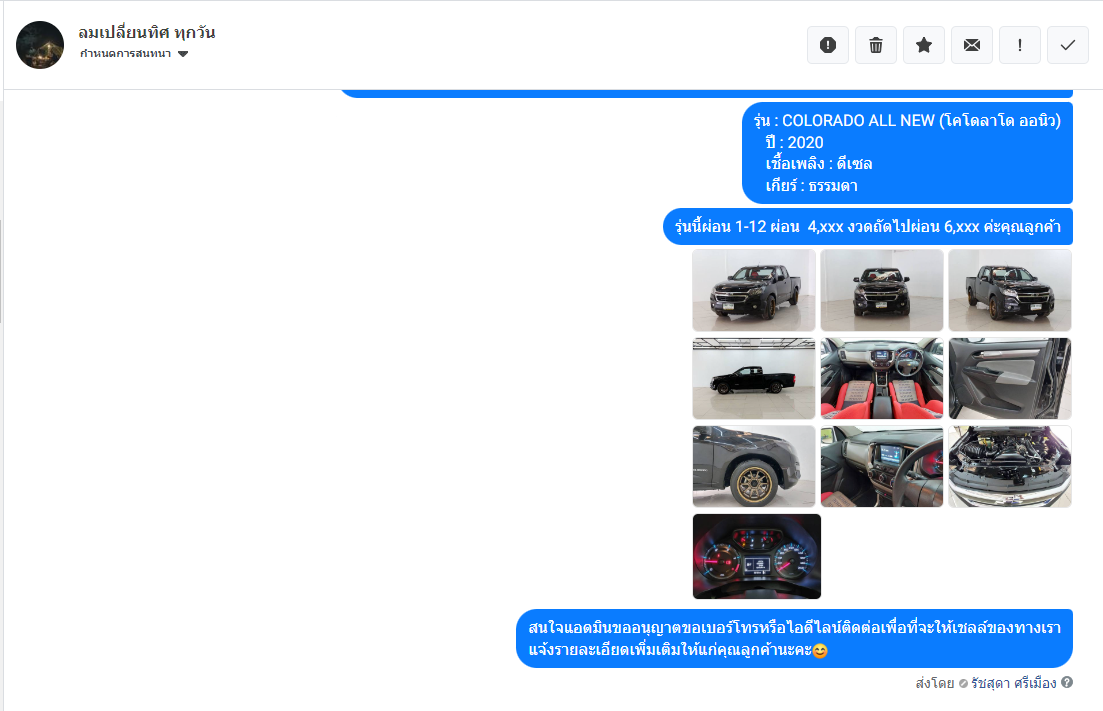Image resolution: width=1103 pixels, height=711 pixels.
Task: Open the กำหนดการสนทนา dropdown arrow
Action: coord(183,54)
